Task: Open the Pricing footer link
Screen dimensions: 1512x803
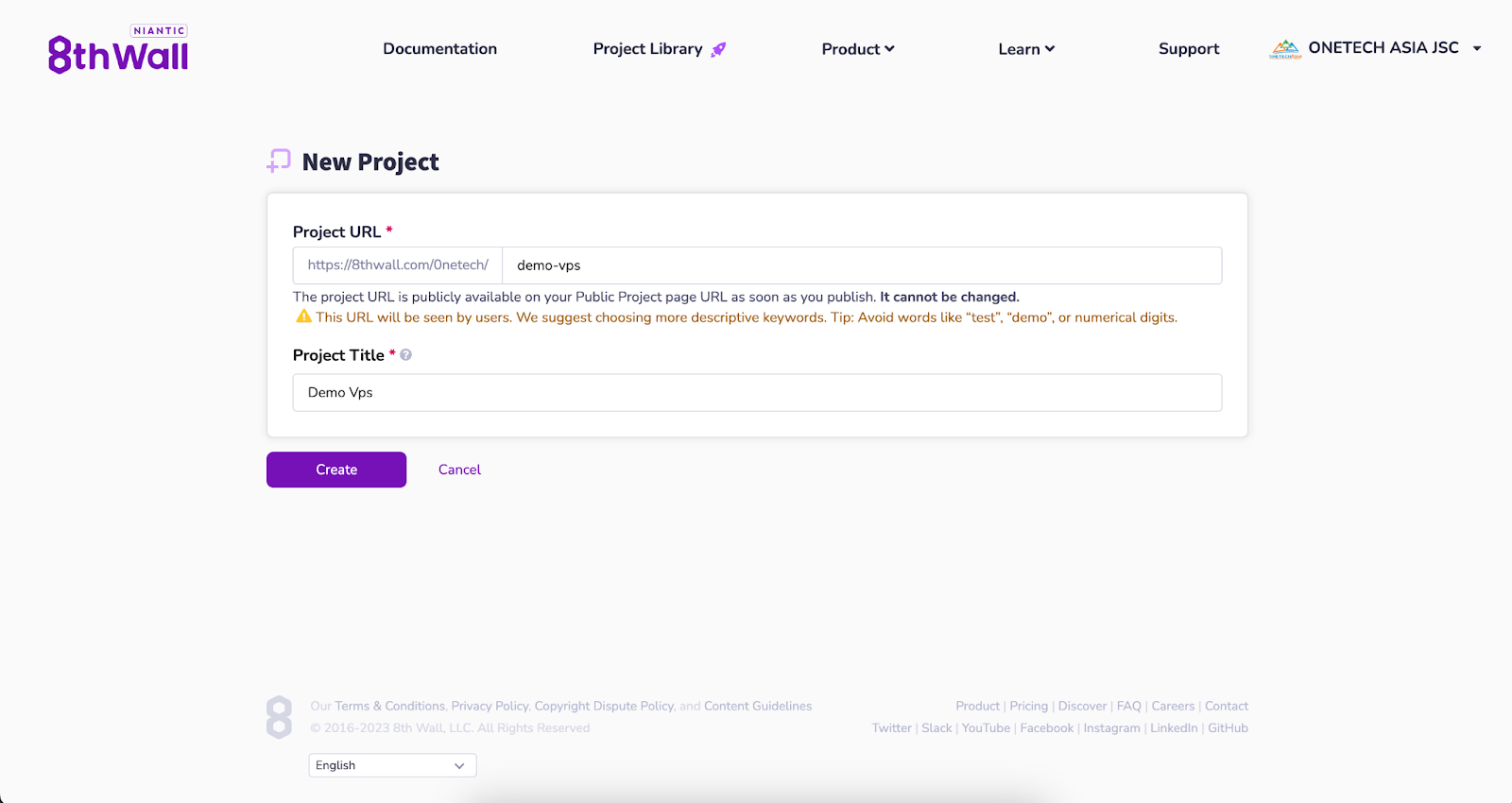Action: pos(1028,706)
